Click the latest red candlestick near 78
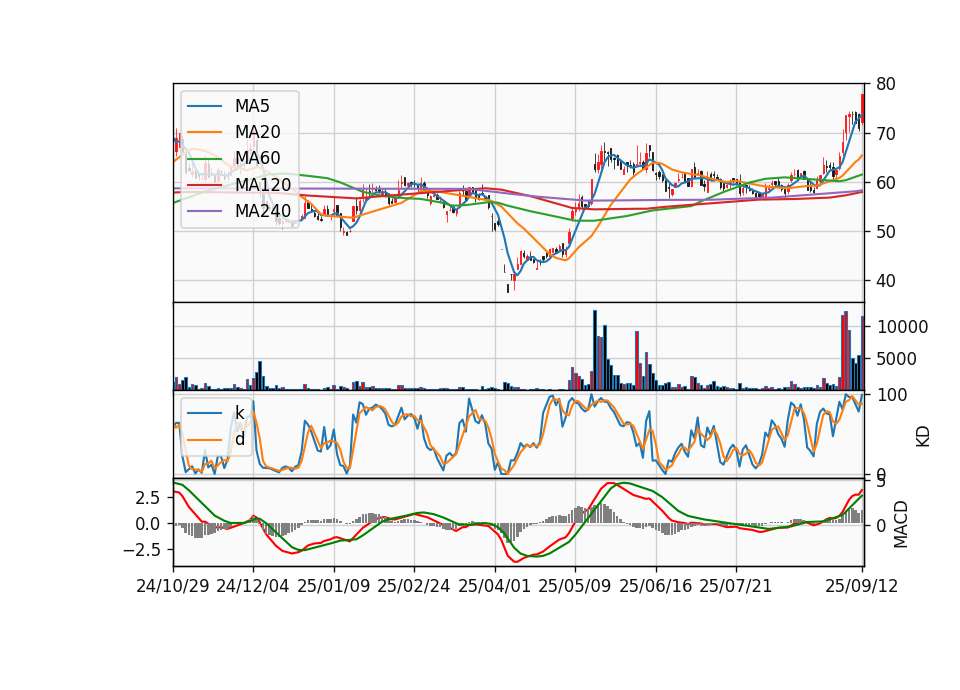 pos(863,108)
